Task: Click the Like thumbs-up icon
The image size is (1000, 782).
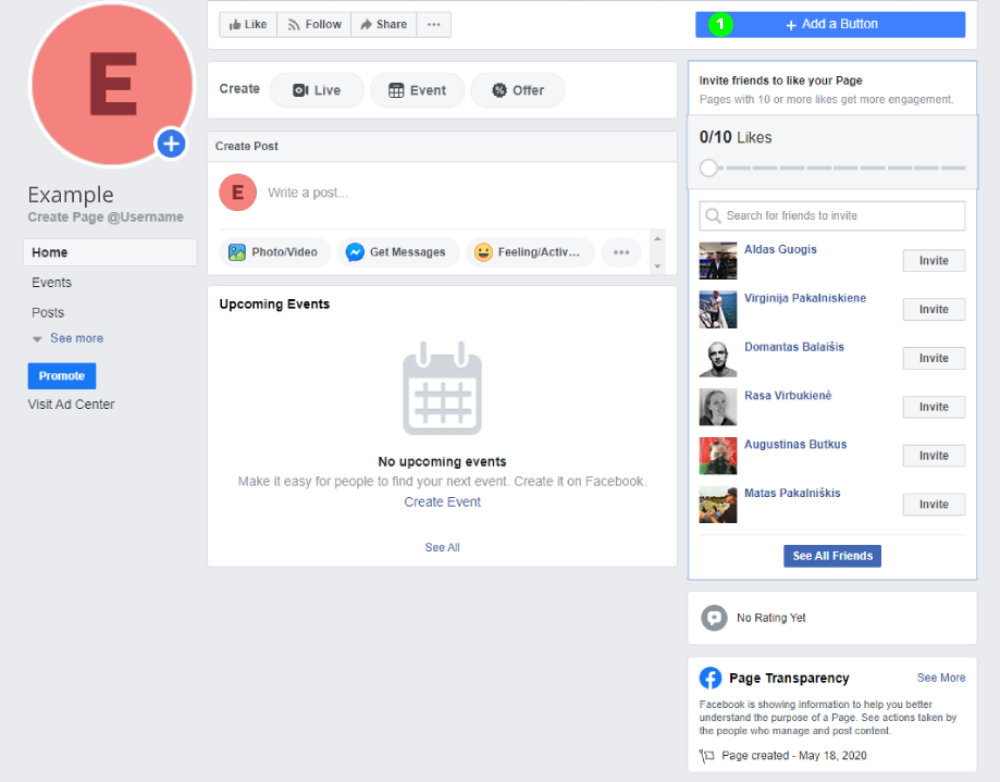Action: click(236, 25)
